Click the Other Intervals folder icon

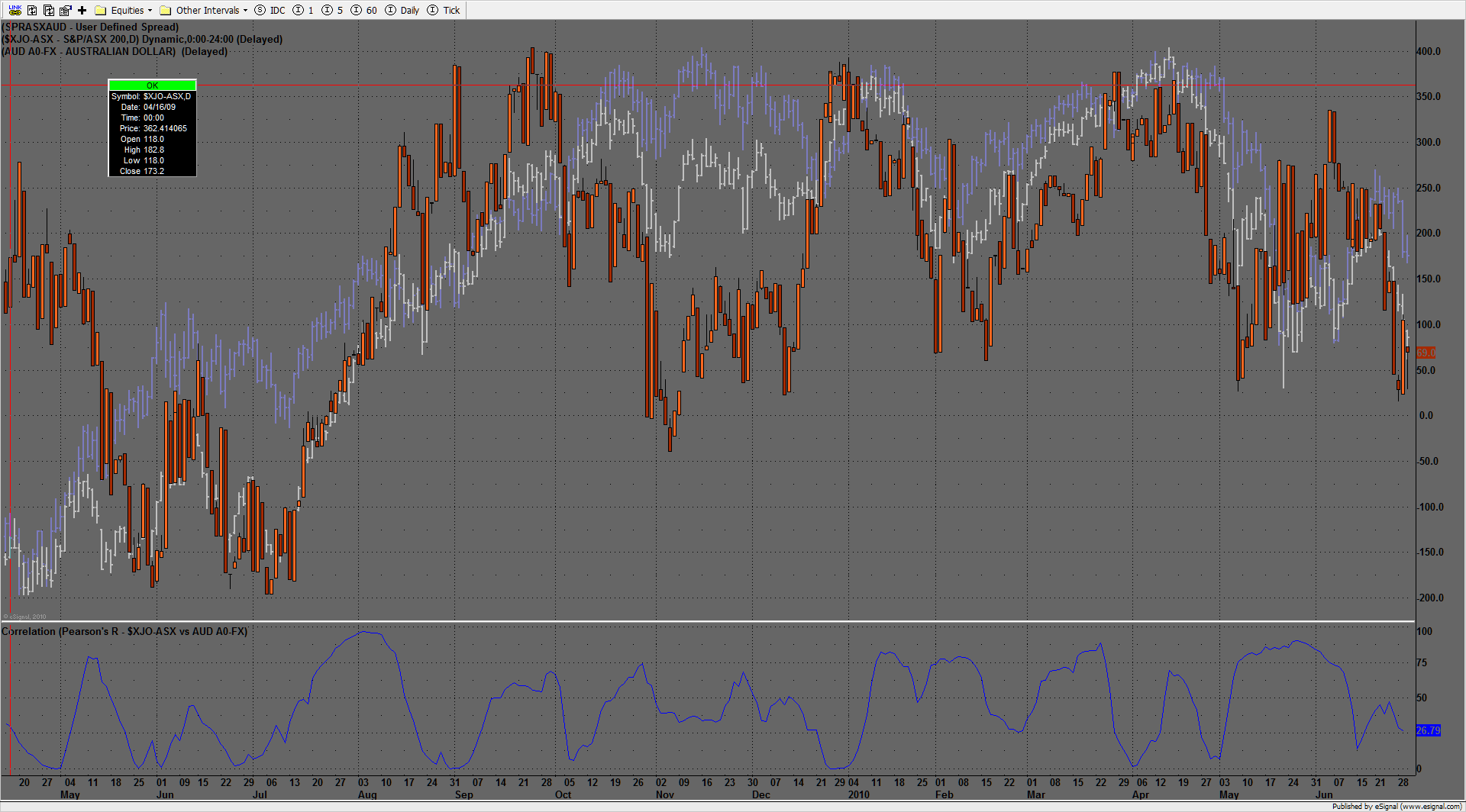(165, 11)
